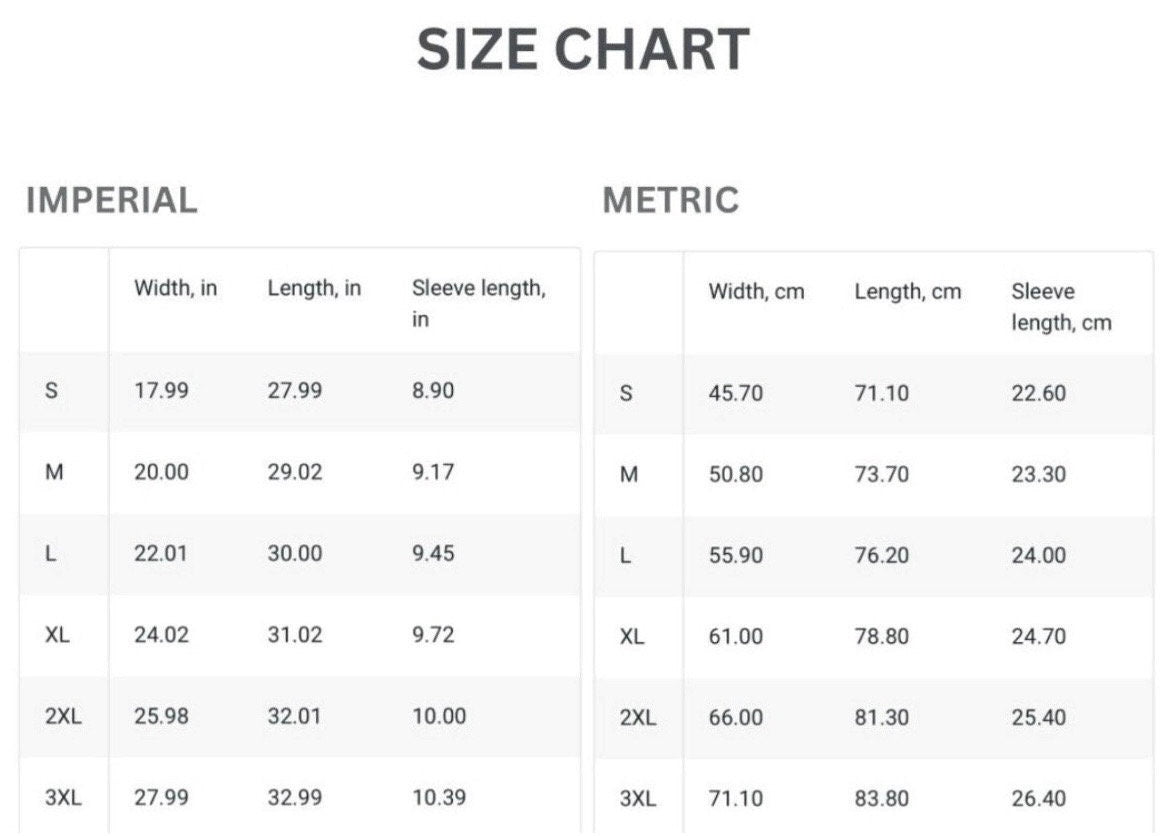Click the "Sleeve length, in" column header

[478, 303]
